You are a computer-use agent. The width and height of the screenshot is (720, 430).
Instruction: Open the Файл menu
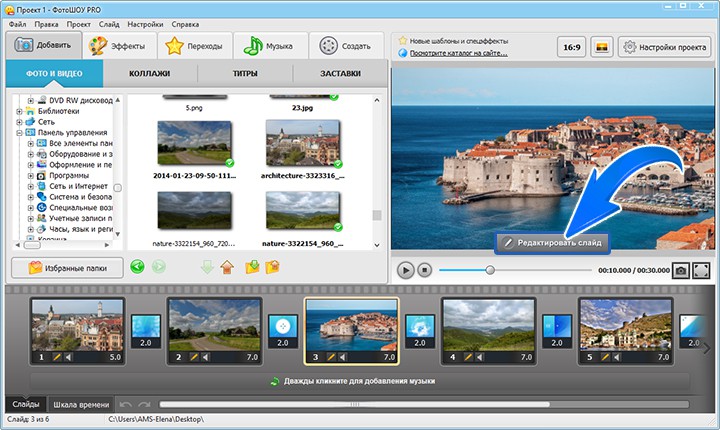click(x=17, y=24)
